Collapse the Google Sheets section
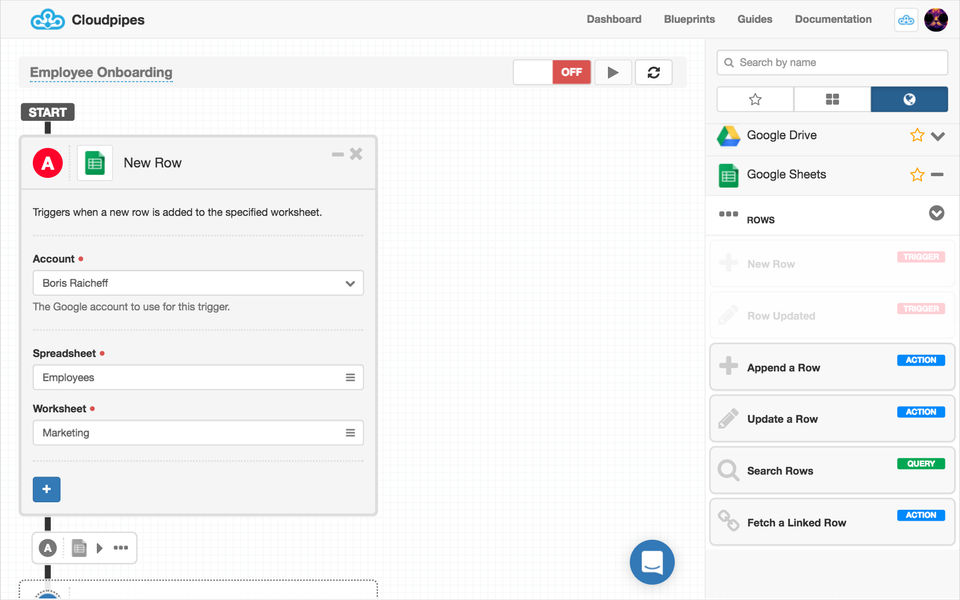This screenshot has width=960, height=600. (x=937, y=174)
